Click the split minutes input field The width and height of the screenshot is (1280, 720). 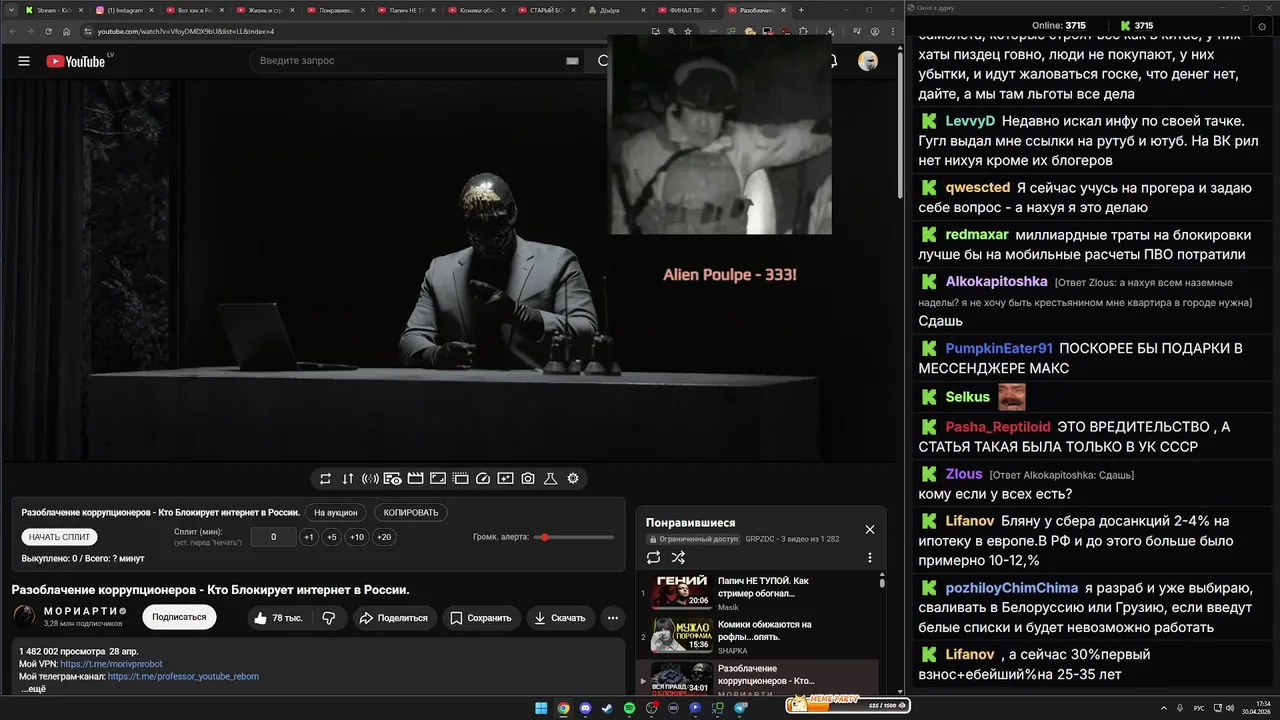click(273, 537)
